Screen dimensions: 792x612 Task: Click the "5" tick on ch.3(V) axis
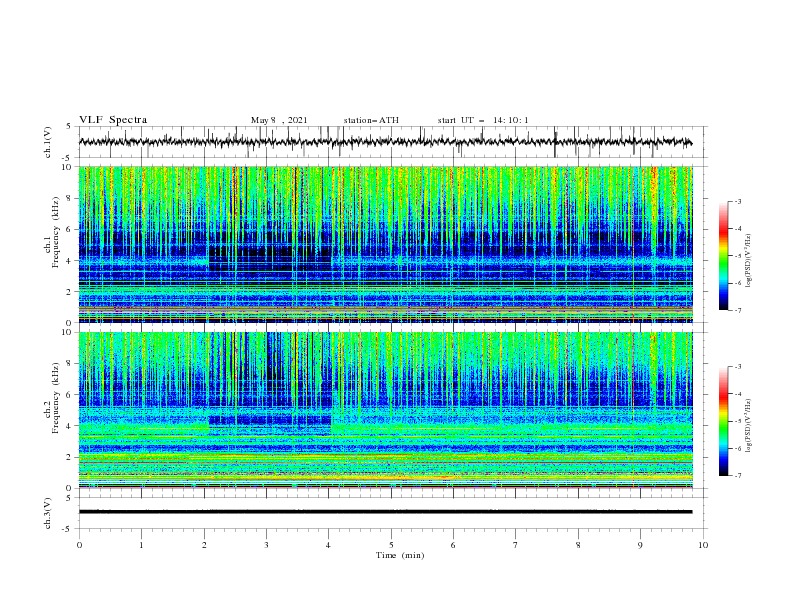70,497
